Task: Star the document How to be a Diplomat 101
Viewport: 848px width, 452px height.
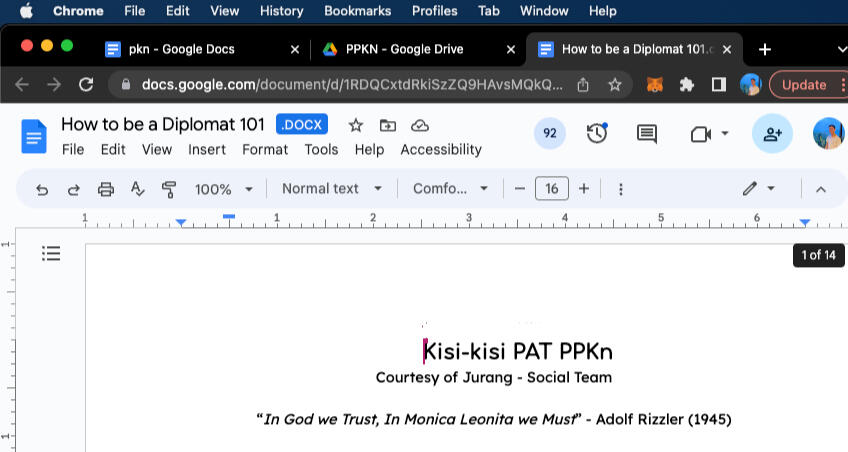Action: pyautogui.click(x=355, y=125)
